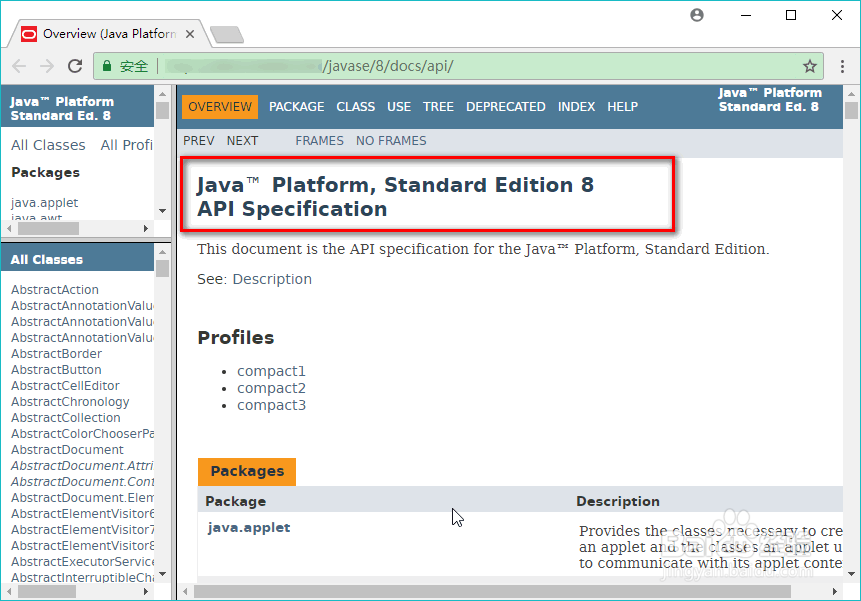Screen dimensions: 861x601
Task: Click the FRAMES link
Action: coord(320,141)
